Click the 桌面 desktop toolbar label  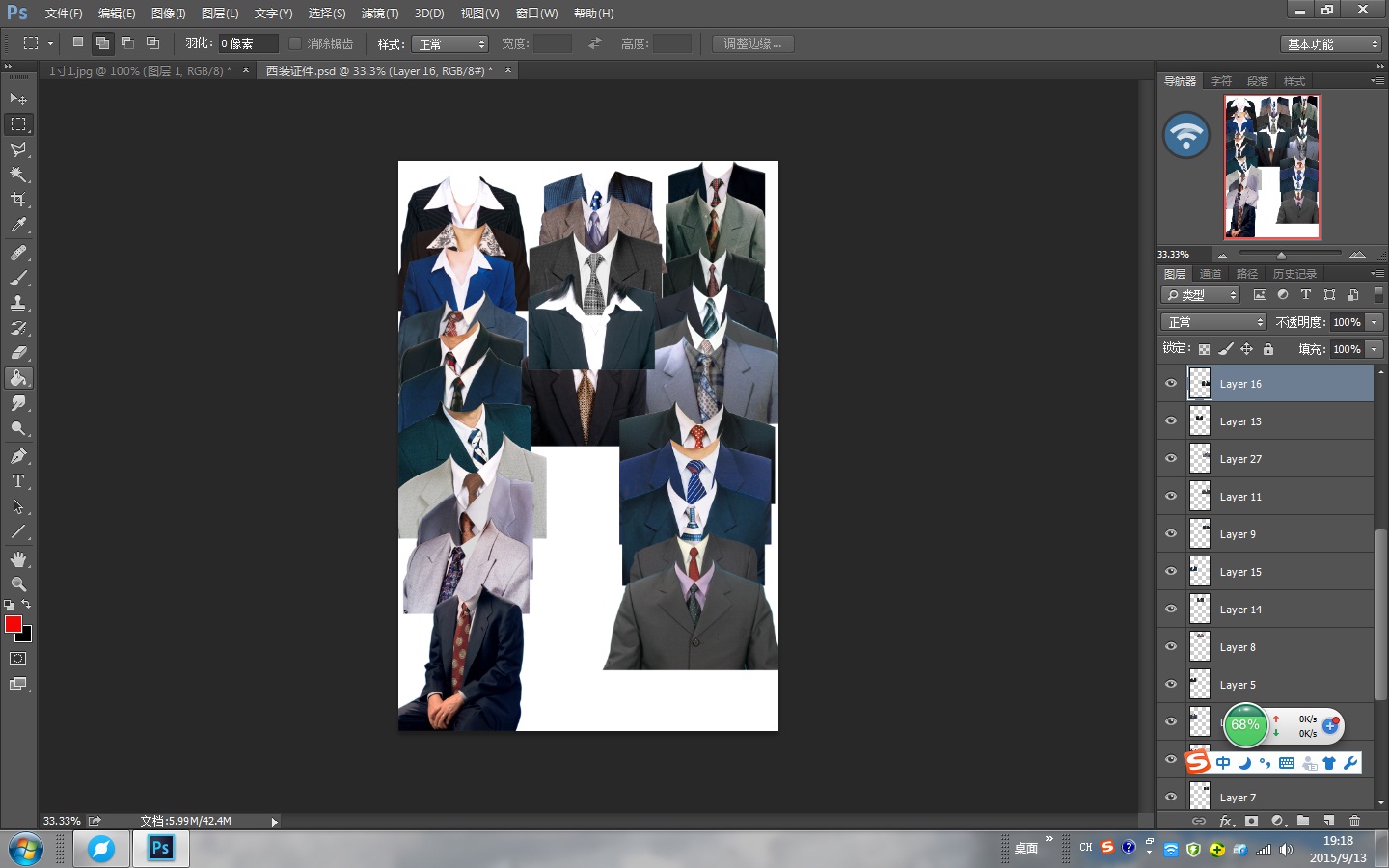(x=1026, y=849)
